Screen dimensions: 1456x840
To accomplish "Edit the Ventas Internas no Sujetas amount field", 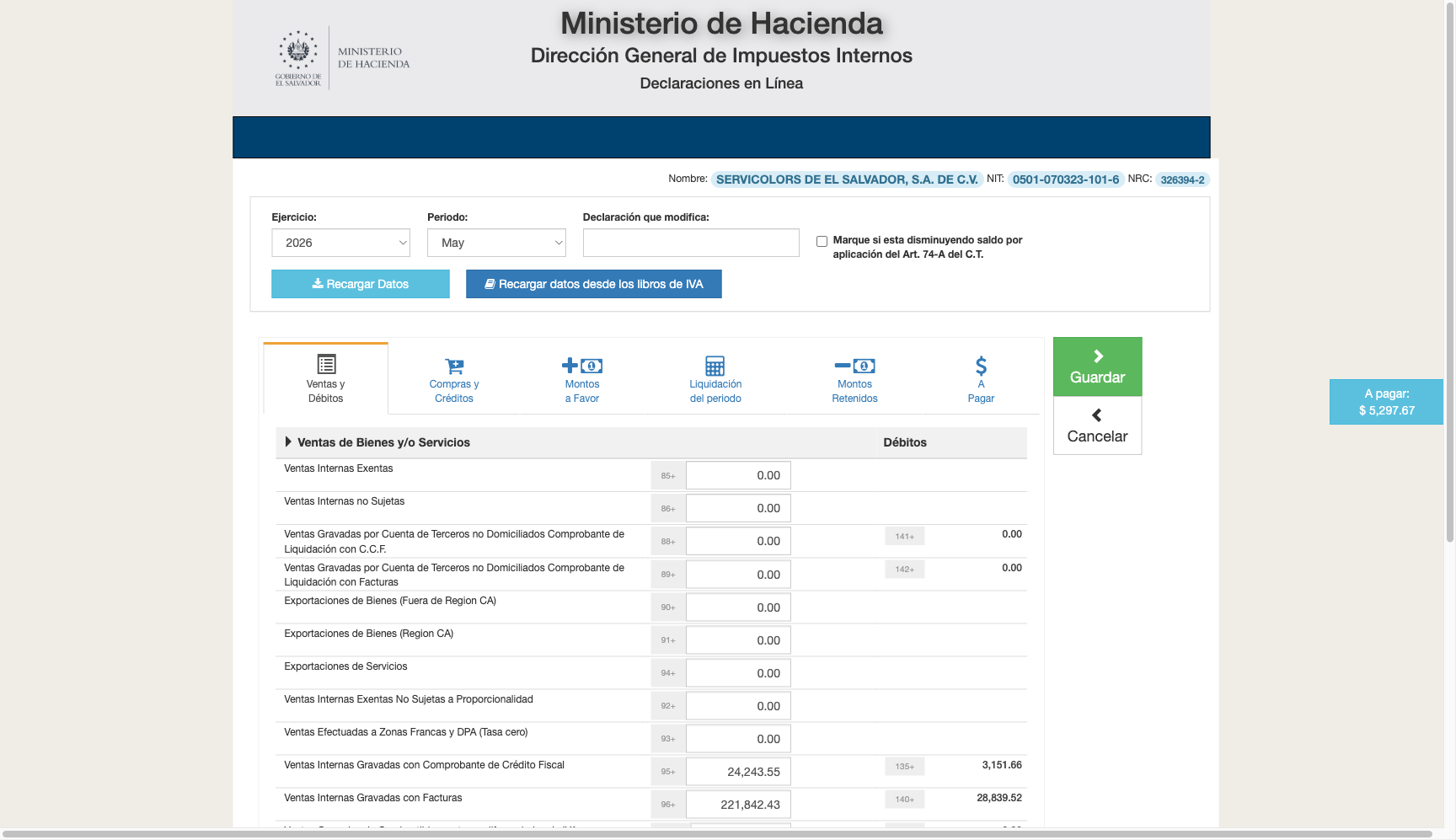I will pos(738,508).
